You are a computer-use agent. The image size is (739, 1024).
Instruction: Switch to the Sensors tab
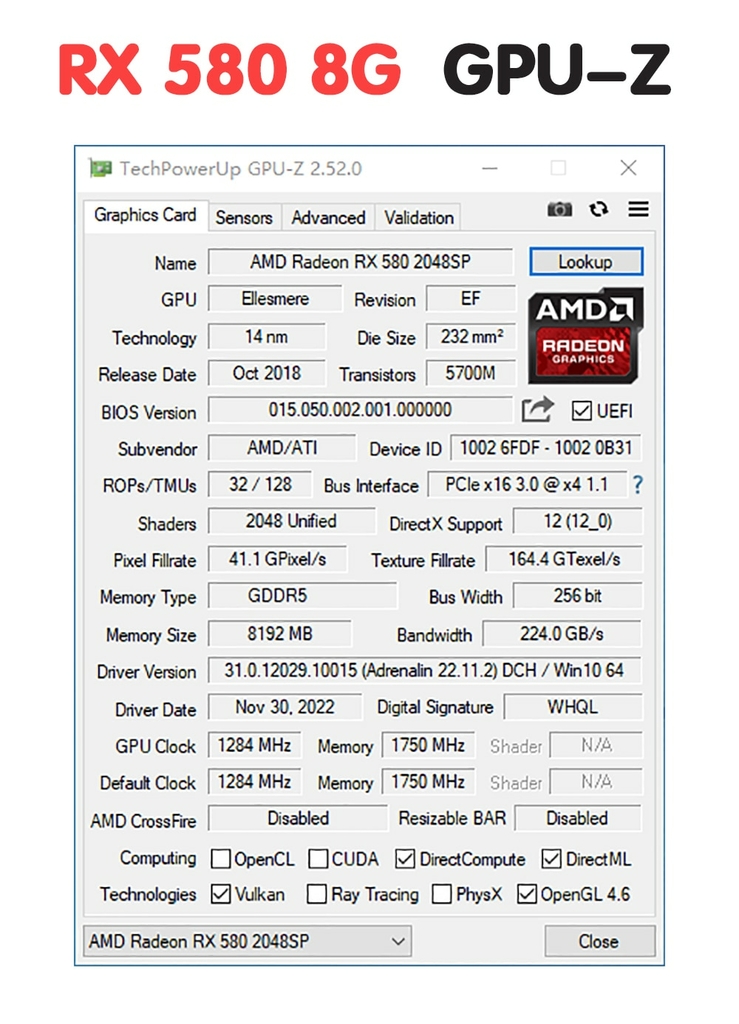click(x=244, y=217)
